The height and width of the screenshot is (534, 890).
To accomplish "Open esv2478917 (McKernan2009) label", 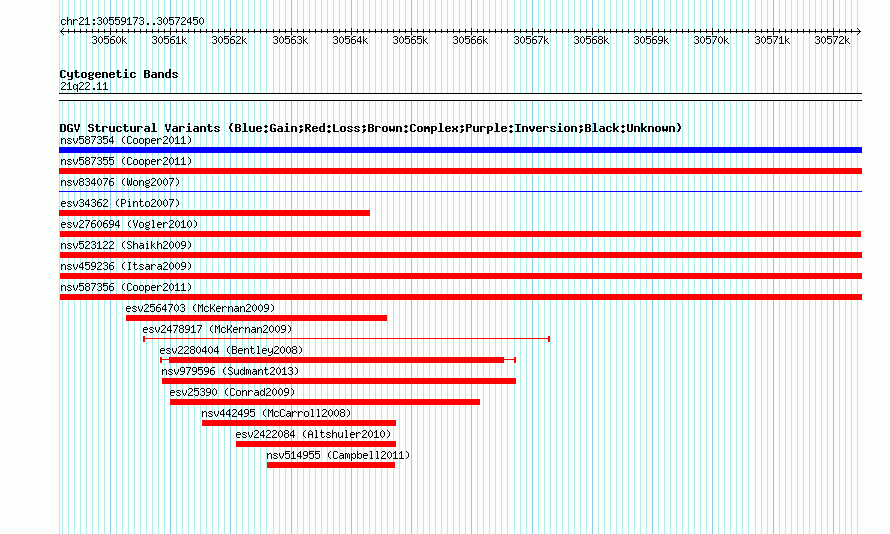I will [x=217, y=329].
